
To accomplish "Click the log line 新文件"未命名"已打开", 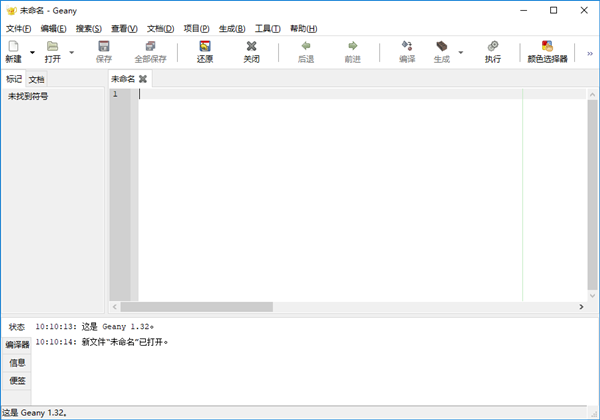I will pyautogui.click(x=101, y=342).
